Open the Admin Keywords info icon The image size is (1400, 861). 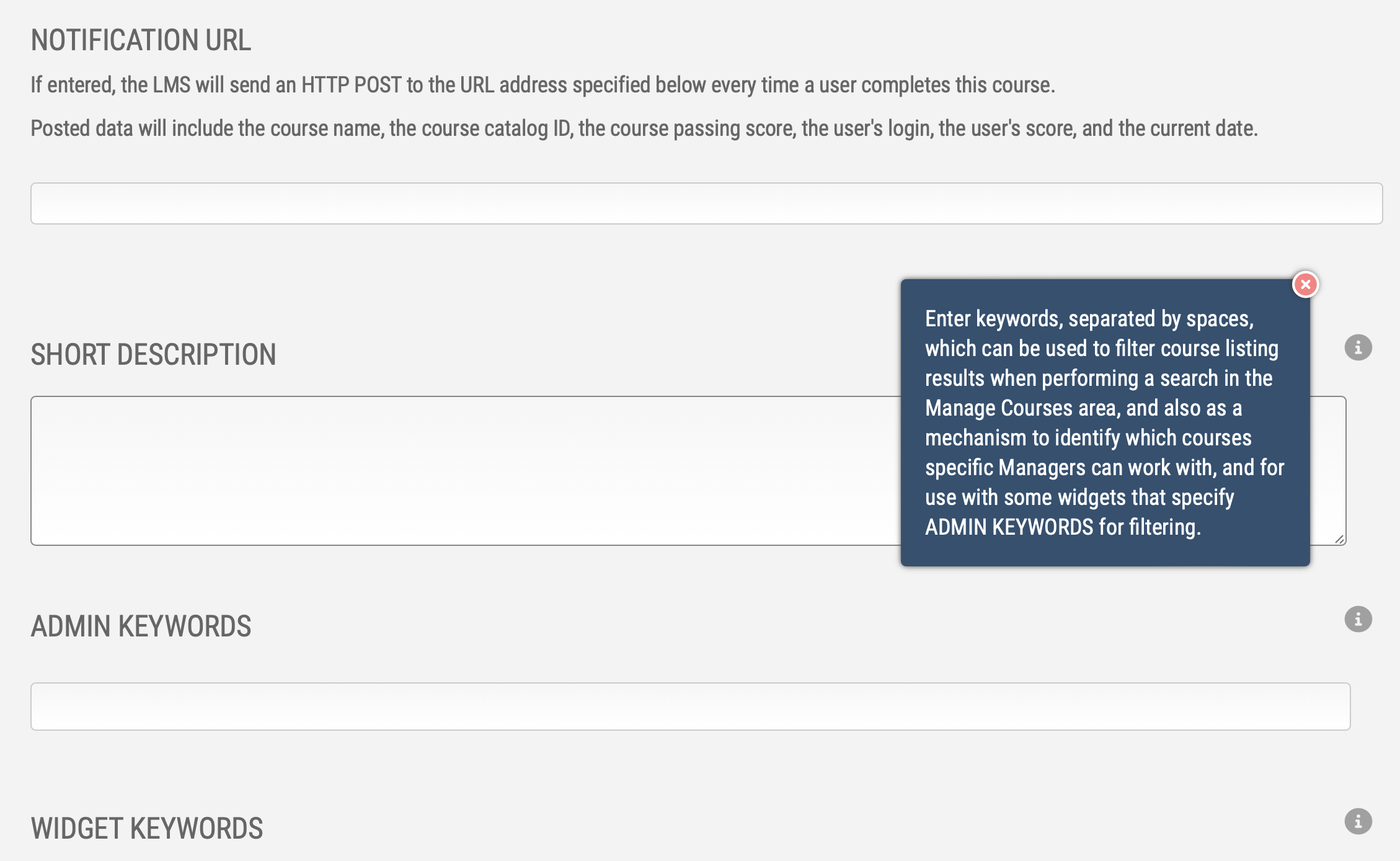(1358, 619)
